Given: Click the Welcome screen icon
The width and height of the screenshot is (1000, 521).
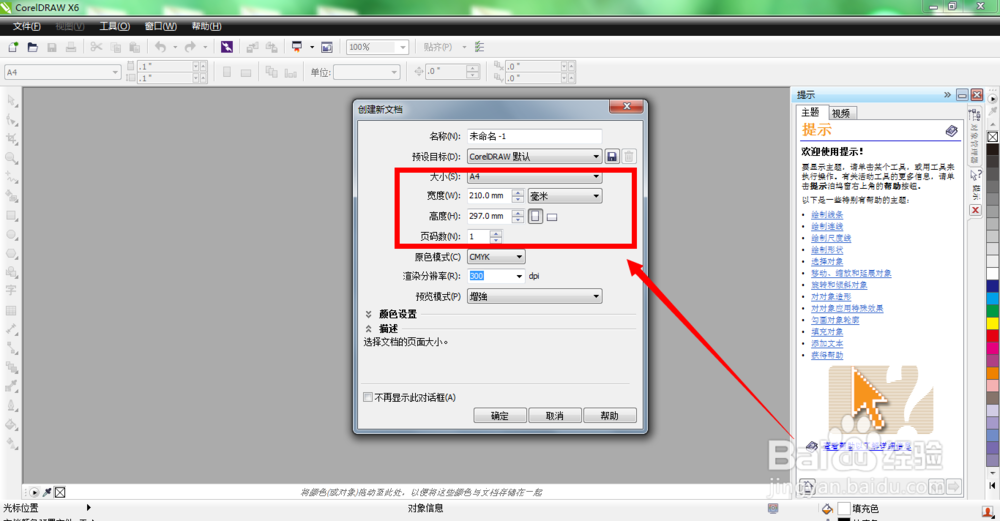Looking at the screenshot, I should point(327,47).
